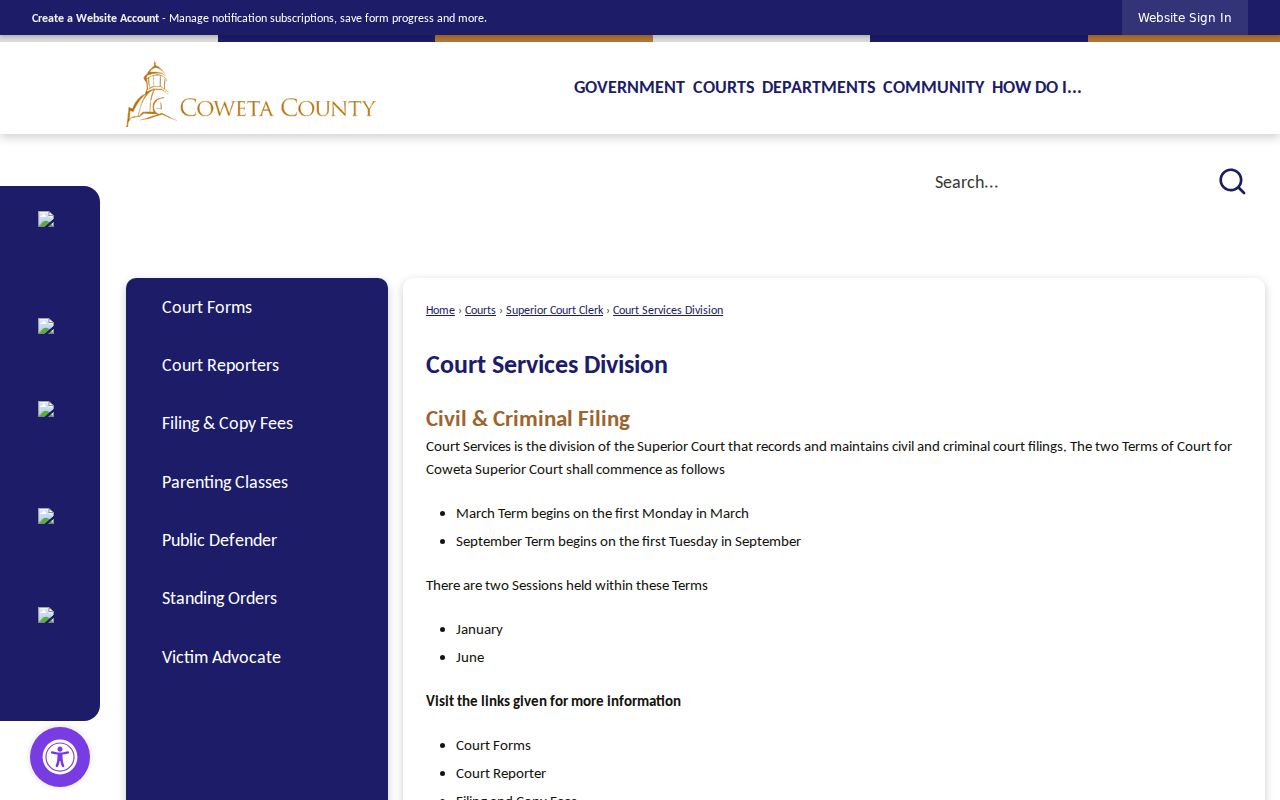Click the Court Services Division page heading
Image resolution: width=1280 pixels, height=800 pixels.
click(547, 365)
